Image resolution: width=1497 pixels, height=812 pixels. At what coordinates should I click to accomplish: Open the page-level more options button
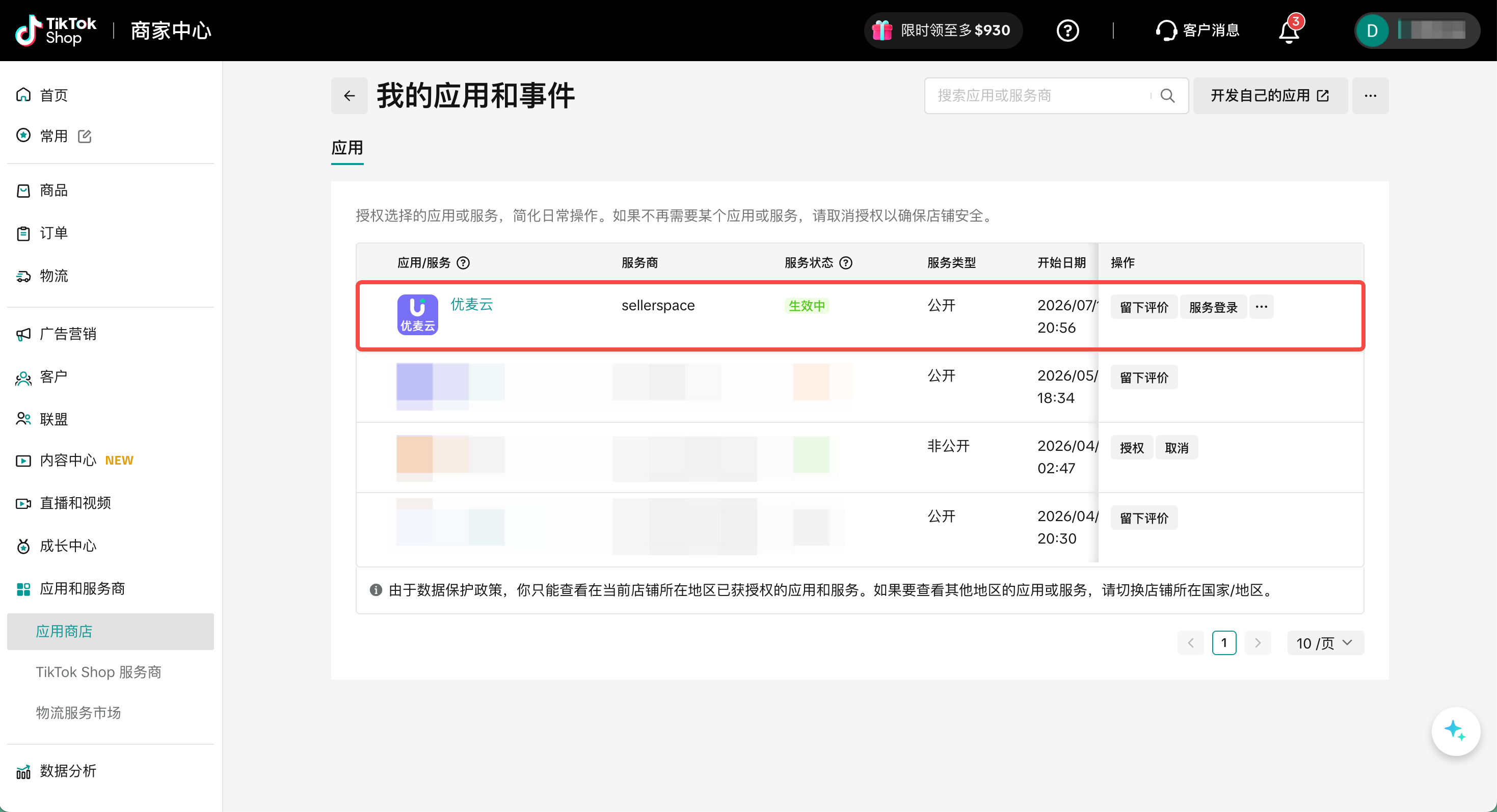(x=1370, y=95)
